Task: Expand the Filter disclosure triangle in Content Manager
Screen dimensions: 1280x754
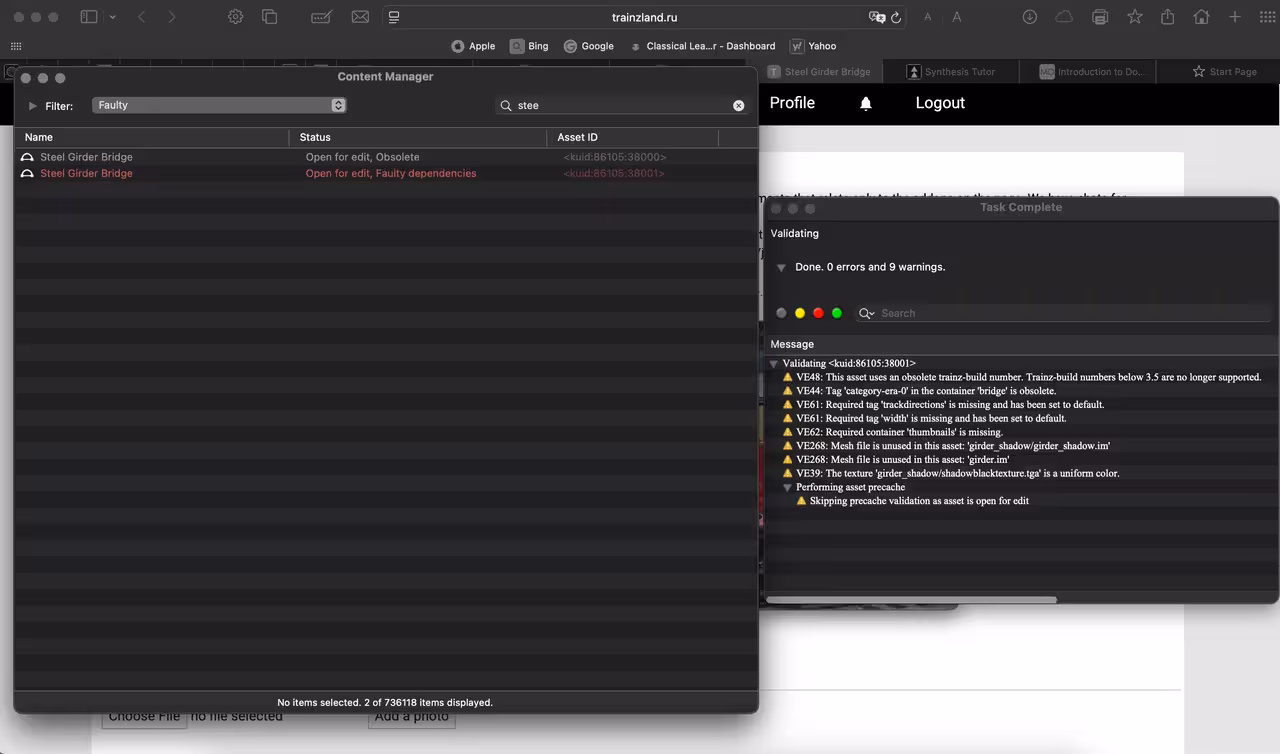Action: [x=33, y=105]
